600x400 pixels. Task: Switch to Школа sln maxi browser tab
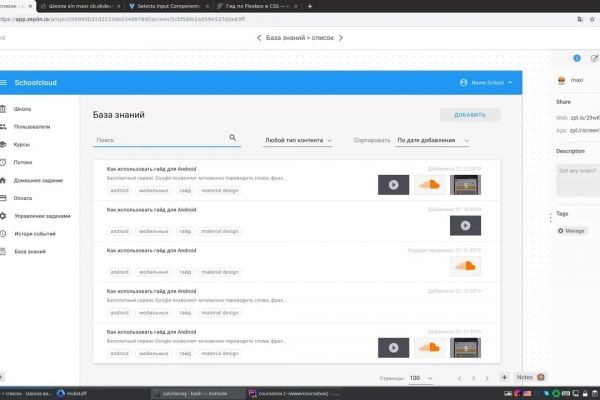pos(80,6)
